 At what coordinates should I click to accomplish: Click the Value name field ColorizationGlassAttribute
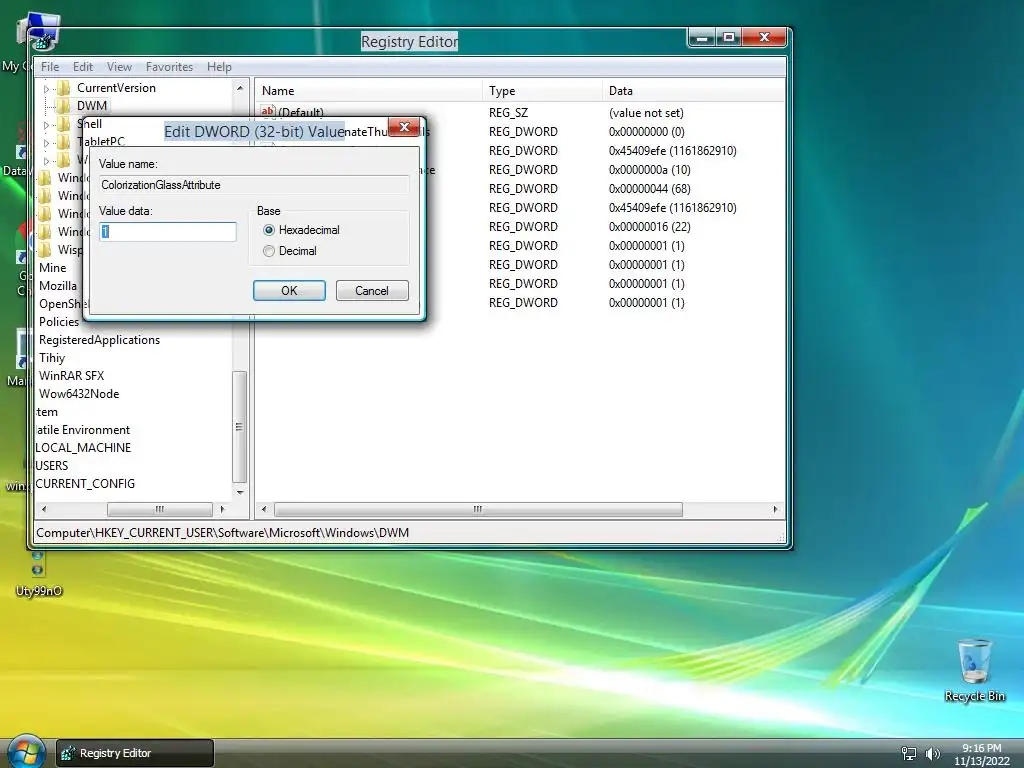tap(254, 185)
